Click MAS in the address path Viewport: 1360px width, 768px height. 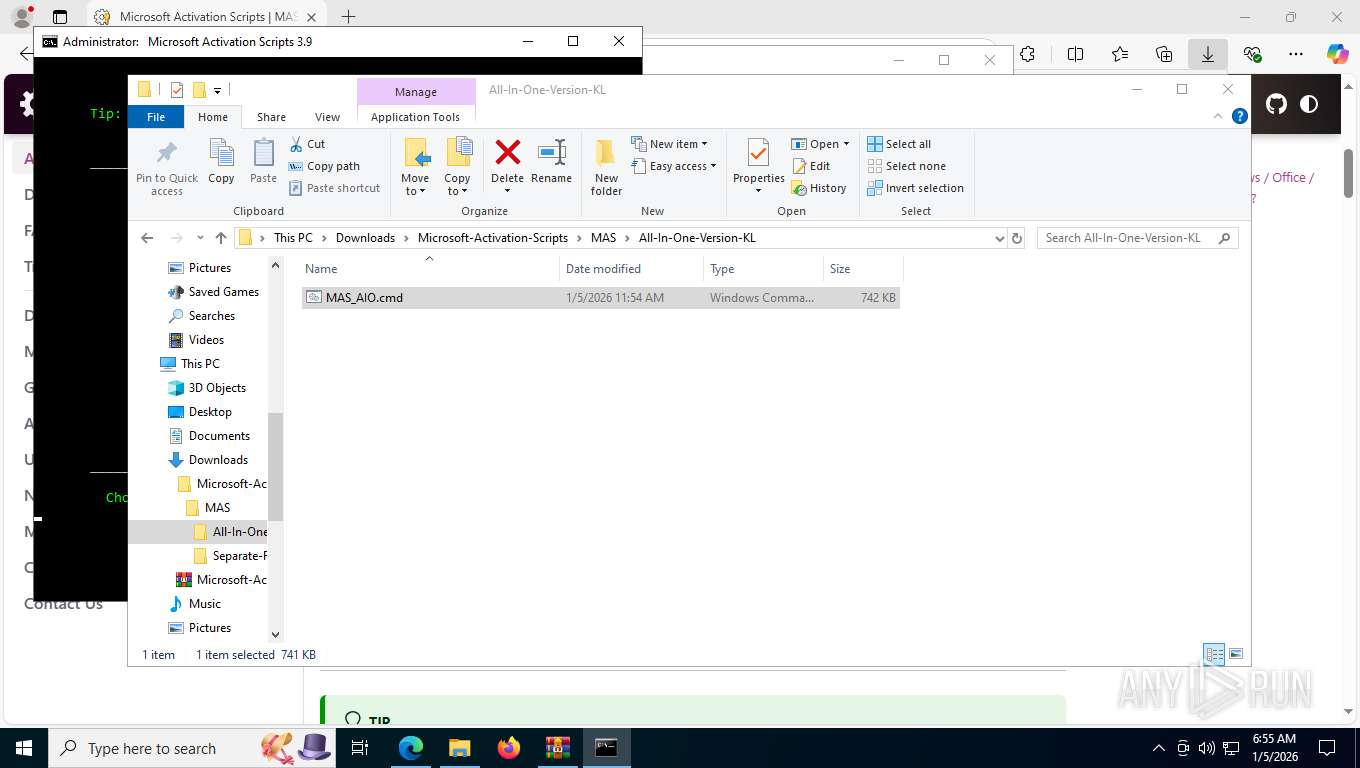(604, 238)
